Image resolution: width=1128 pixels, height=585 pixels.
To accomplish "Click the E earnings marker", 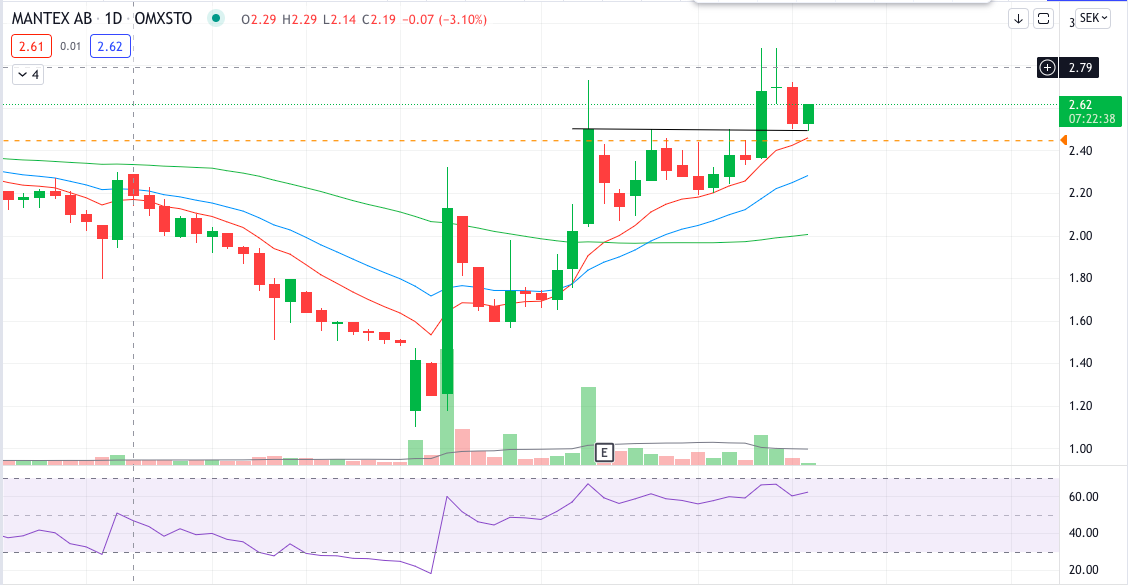I will pyautogui.click(x=604, y=453).
